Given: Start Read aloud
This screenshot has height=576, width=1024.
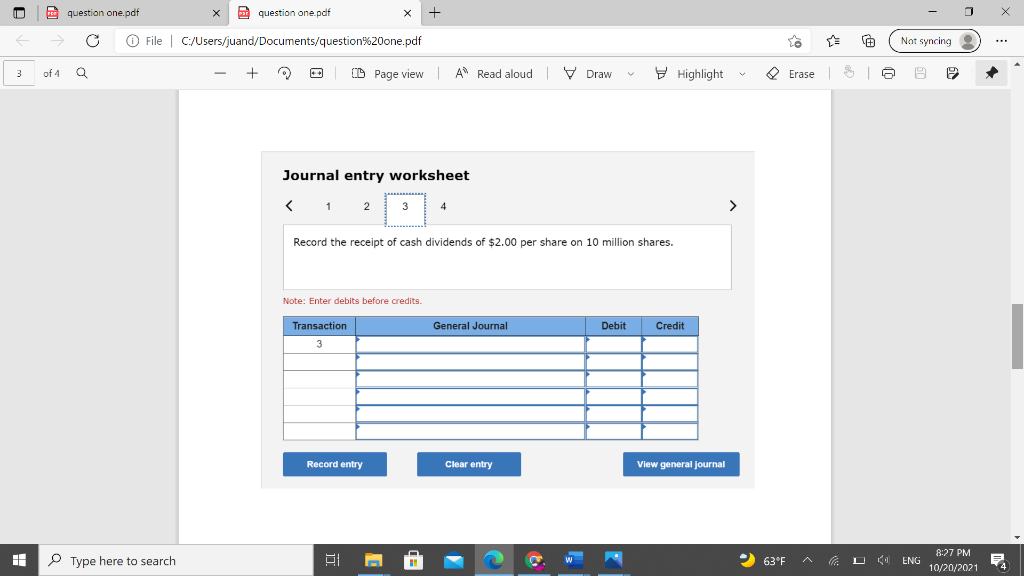Looking at the screenshot, I should (x=494, y=74).
